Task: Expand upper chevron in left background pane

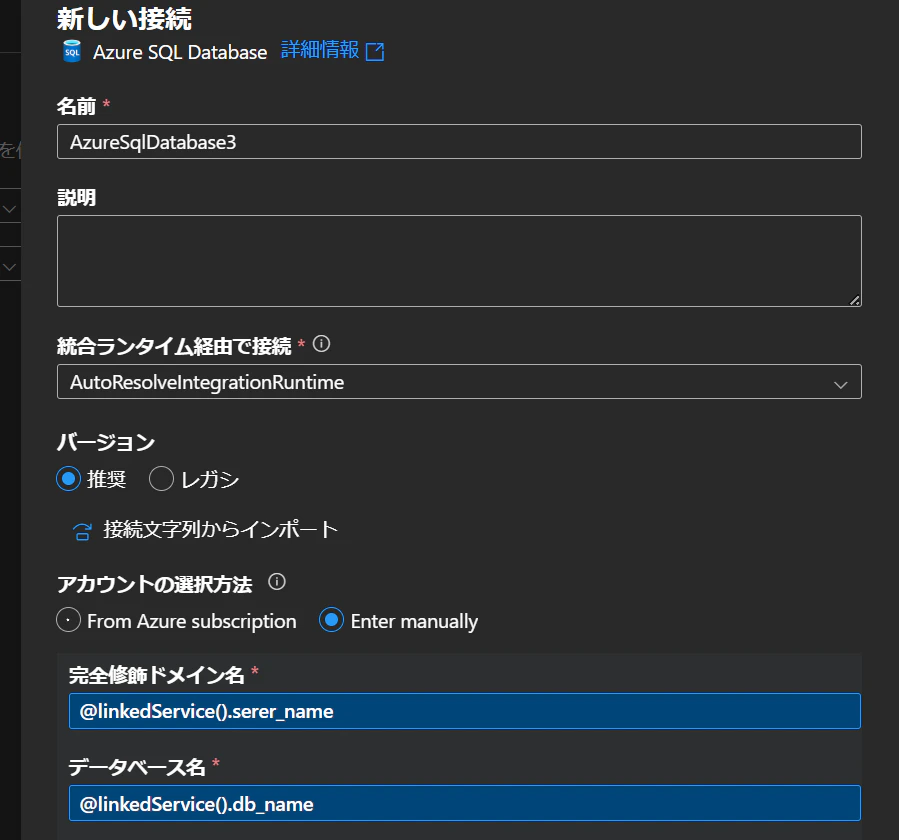Action: tap(9, 209)
